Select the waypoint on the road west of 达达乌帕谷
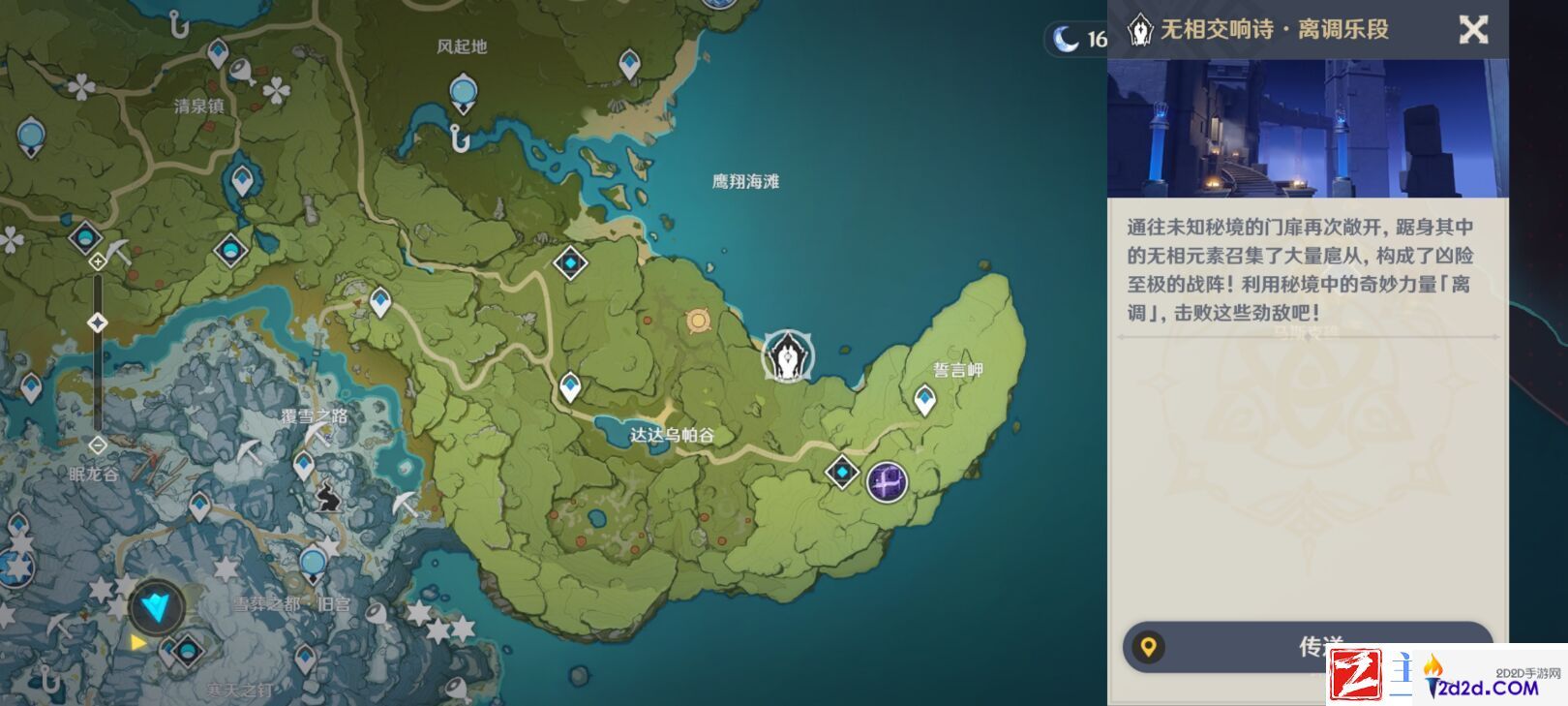 (x=380, y=302)
